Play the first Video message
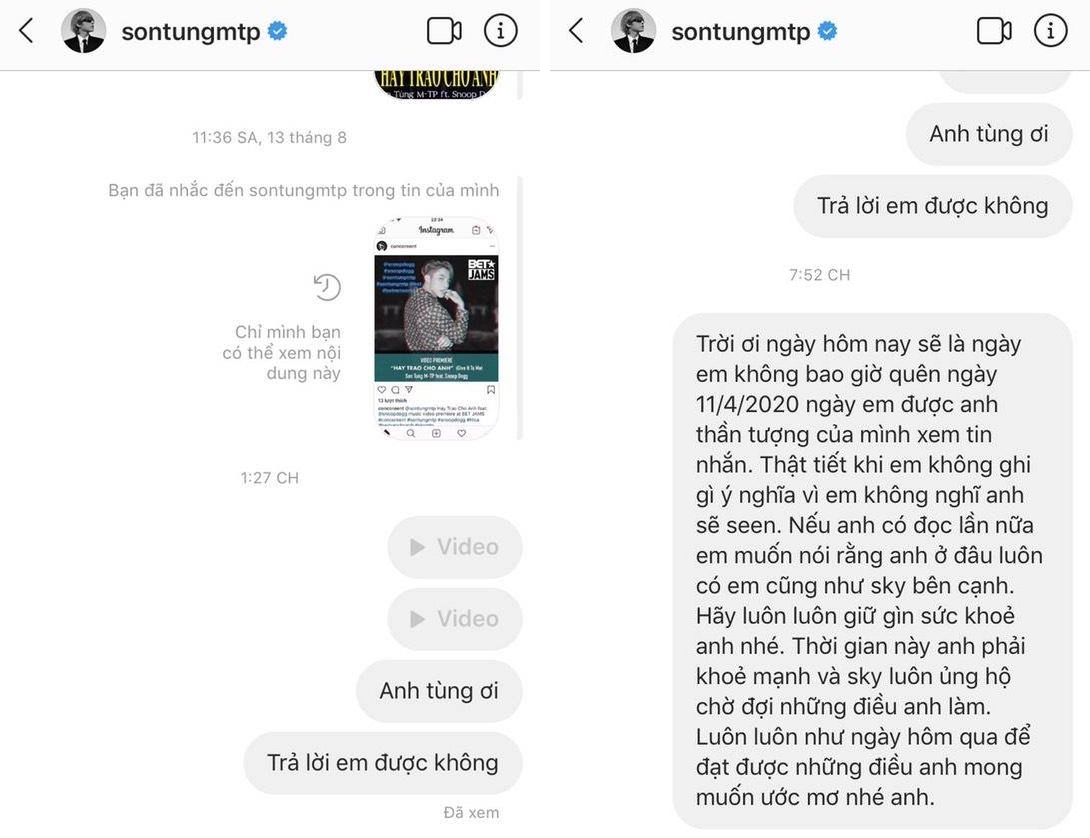This screenshot has width=1090, height=838. click(455, 547)
